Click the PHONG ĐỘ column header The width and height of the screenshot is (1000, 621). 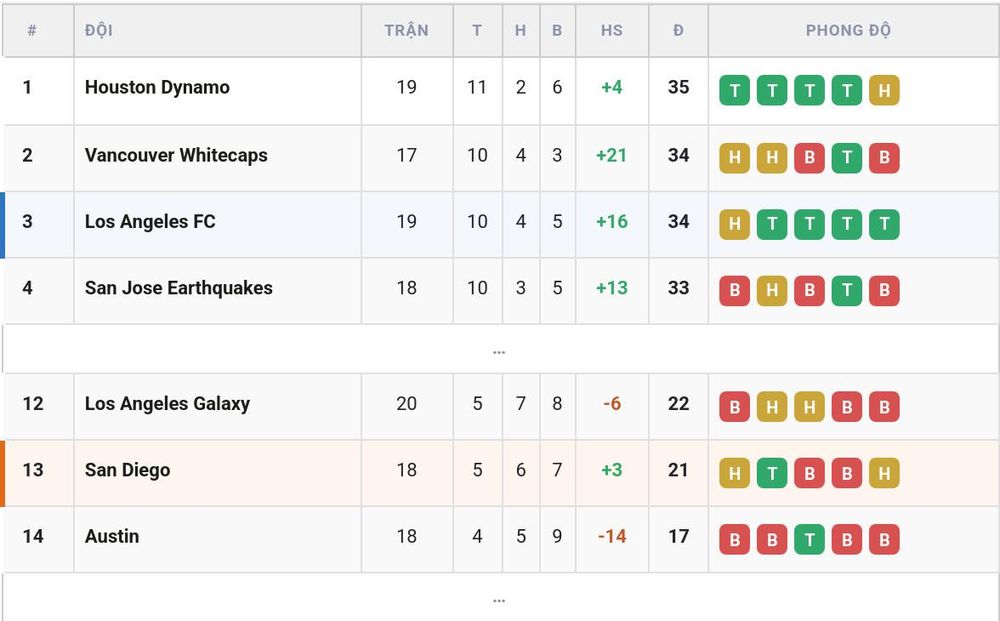click(848, 30)
